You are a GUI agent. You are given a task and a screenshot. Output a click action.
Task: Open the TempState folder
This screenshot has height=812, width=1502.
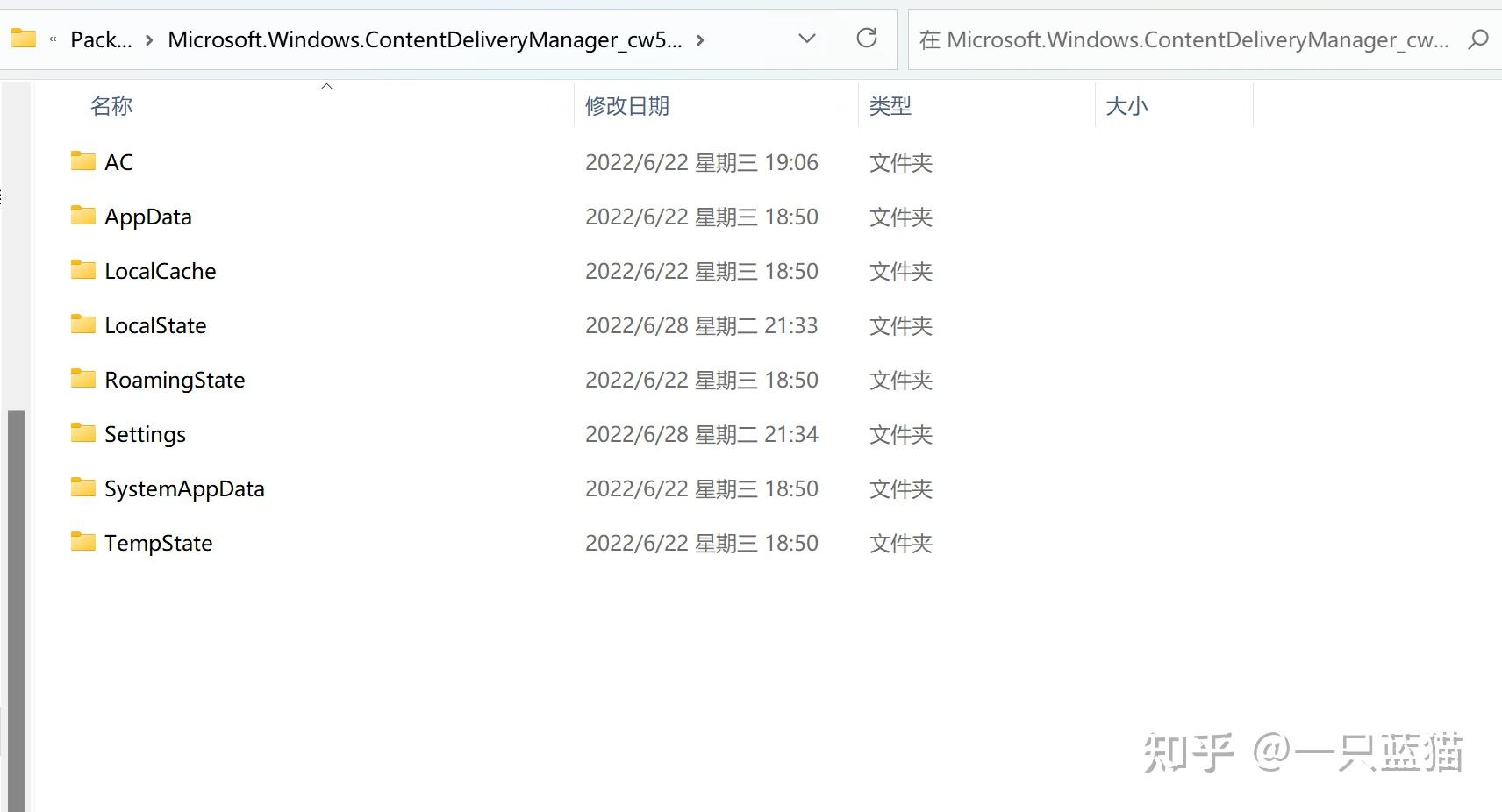pyautogui.click(x=158, y=542)
